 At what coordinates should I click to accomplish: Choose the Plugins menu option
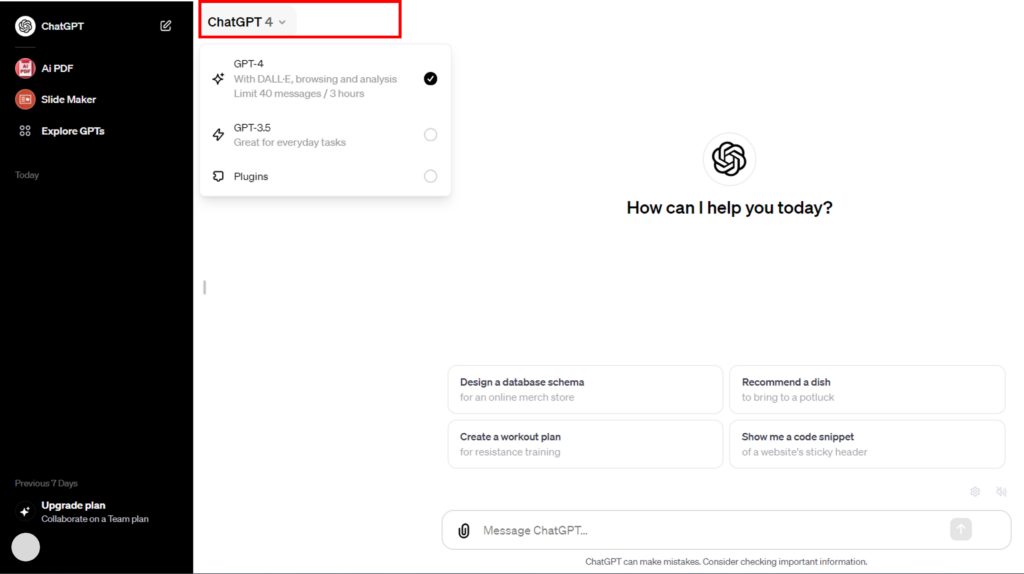[x=325, y=176]
